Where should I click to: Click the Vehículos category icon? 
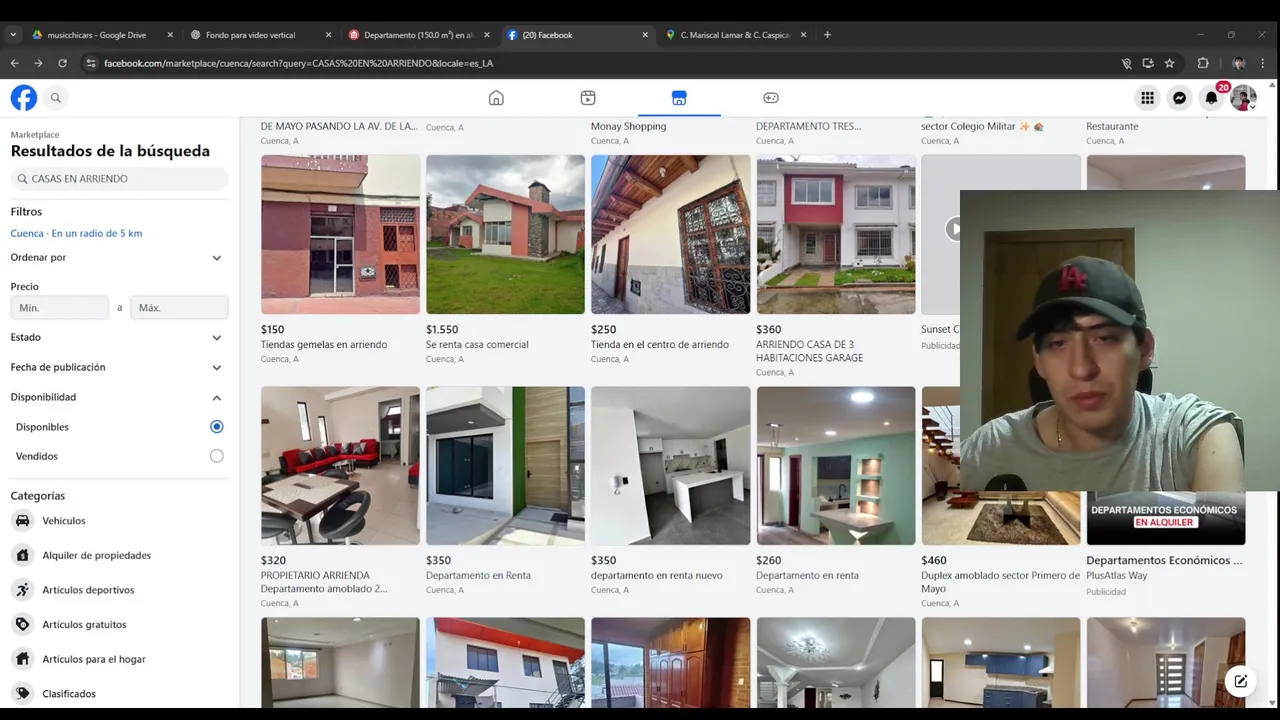(x=22, y=521)
